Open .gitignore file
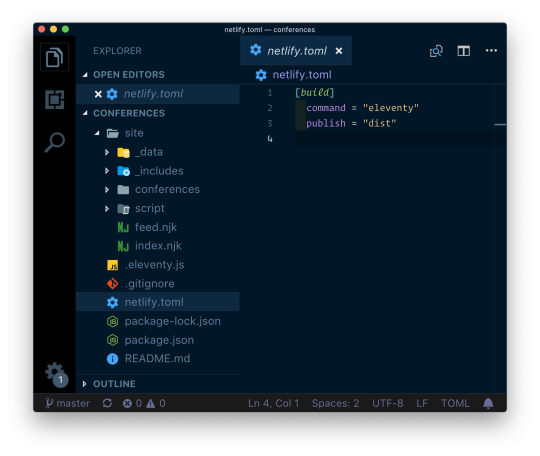Screen dimensions: 540x456 158,284
